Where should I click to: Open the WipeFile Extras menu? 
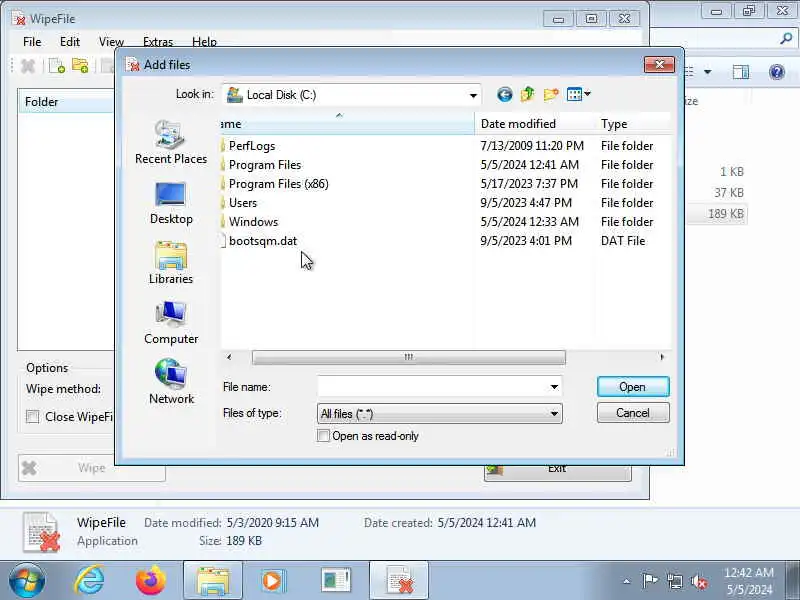tap(158, 42)
